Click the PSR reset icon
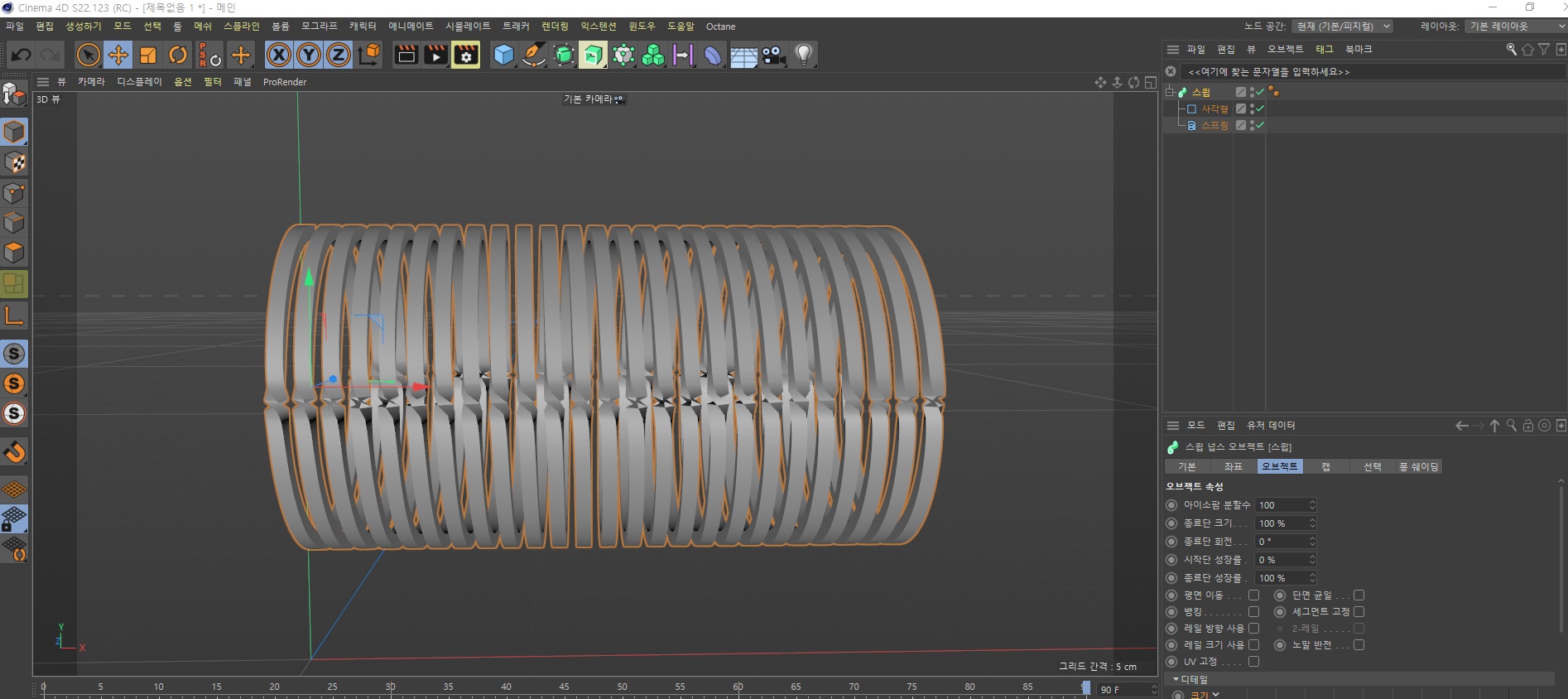Screen dimensions: 1568x699 (209, 55)
